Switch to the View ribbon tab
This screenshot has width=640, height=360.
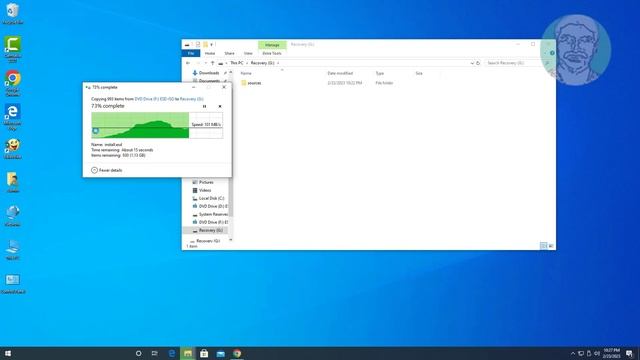[248, 53]
